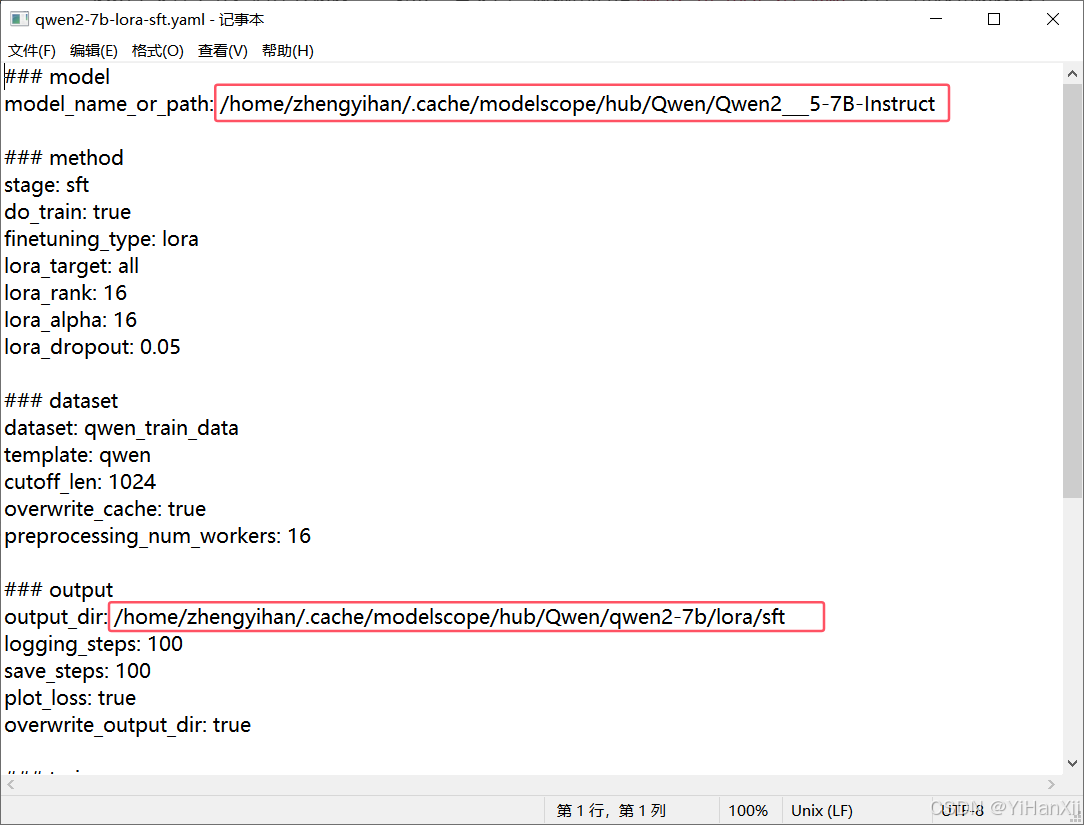
Task: Click the 'finetuning_type: lora' line
Action: (101, 239)
